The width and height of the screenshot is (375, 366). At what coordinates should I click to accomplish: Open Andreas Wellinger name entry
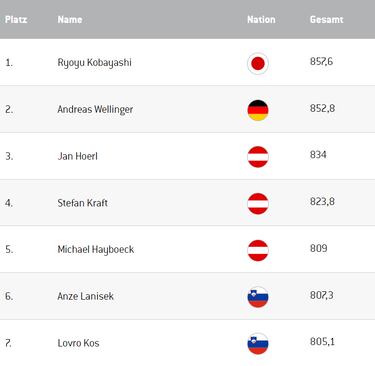(x=95, y=110)
